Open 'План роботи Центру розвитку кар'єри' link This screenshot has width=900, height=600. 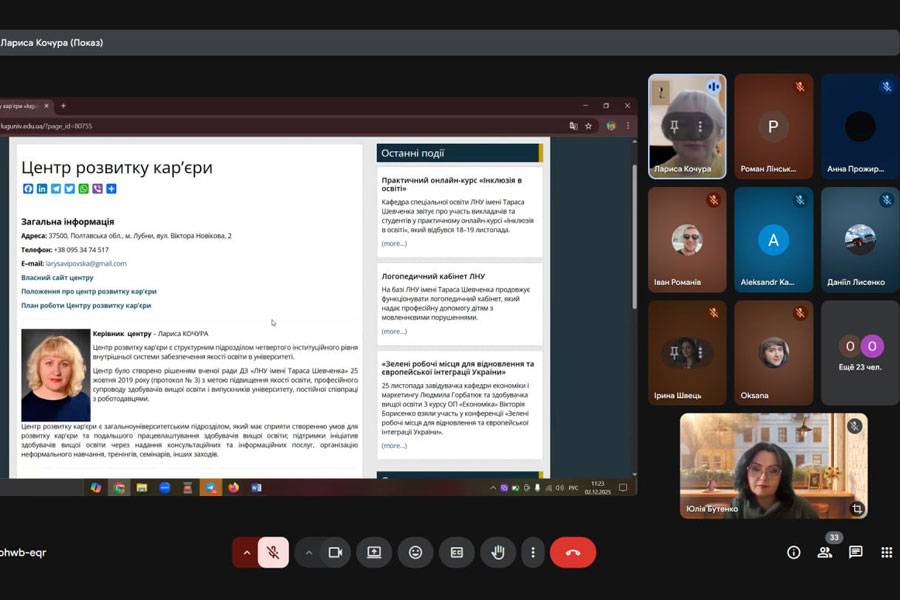(86, 305)
